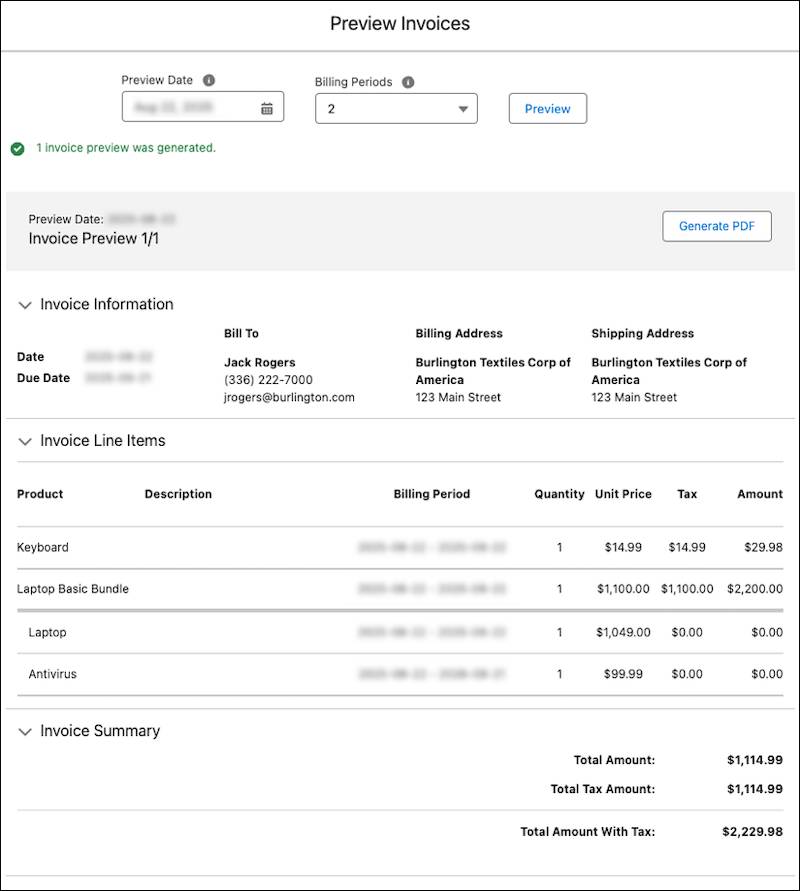Open the Billing Periods info tooltip
800x891 pixels.
[x=408, y=82]
